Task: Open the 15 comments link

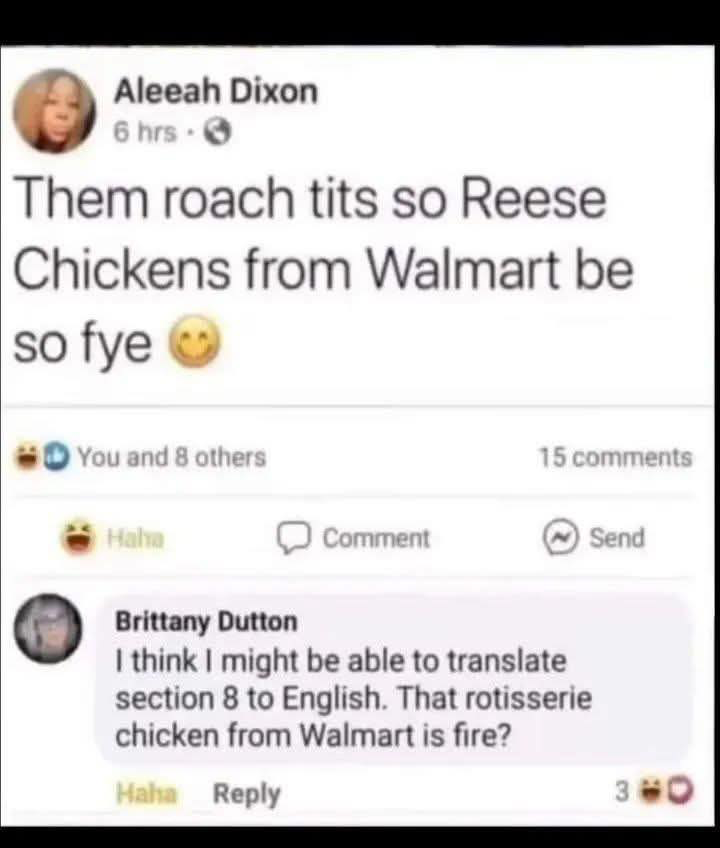Action: (616, 458)
